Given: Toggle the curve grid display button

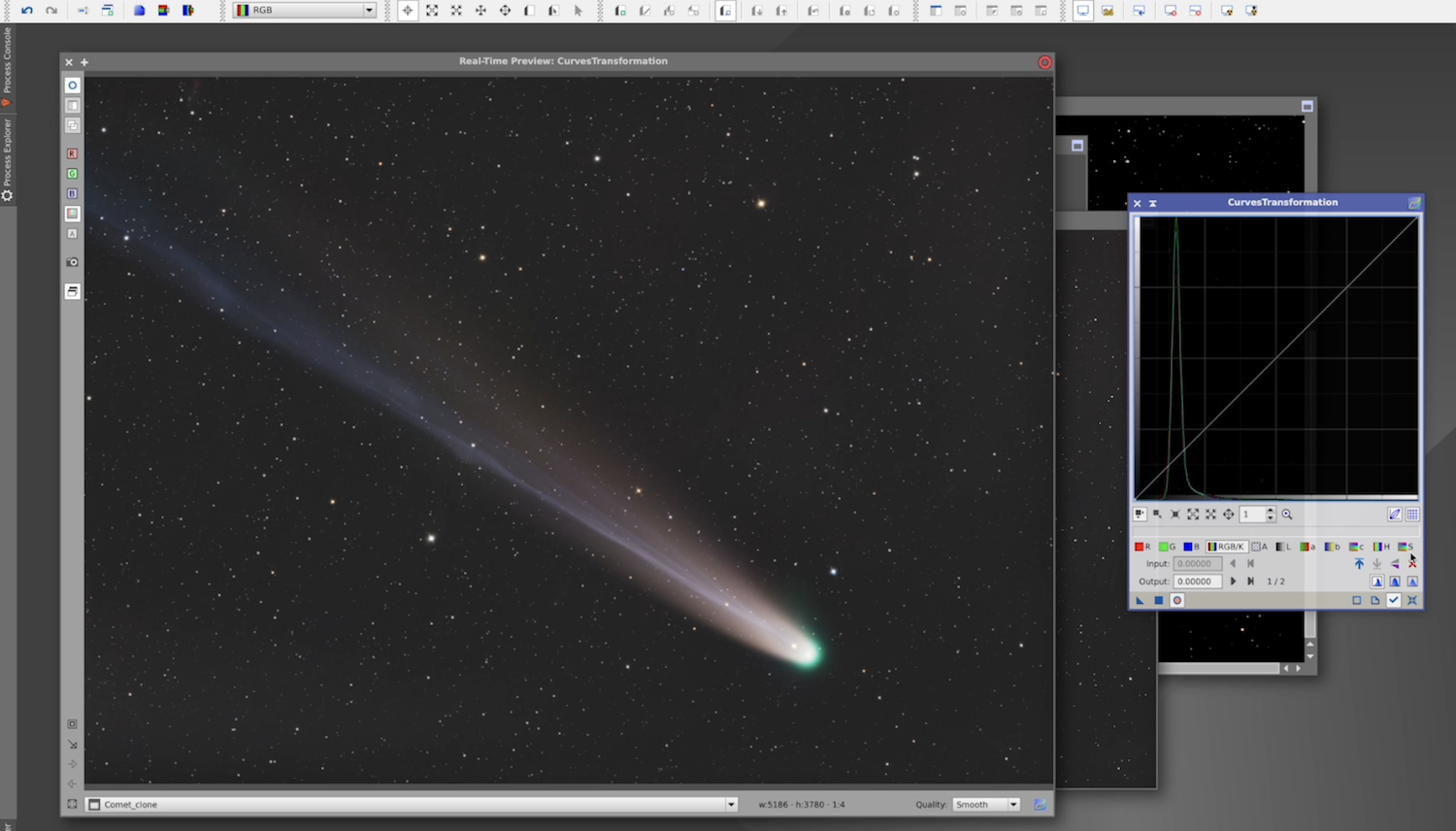Looking at the screenshot, I should click(1412, 515).
